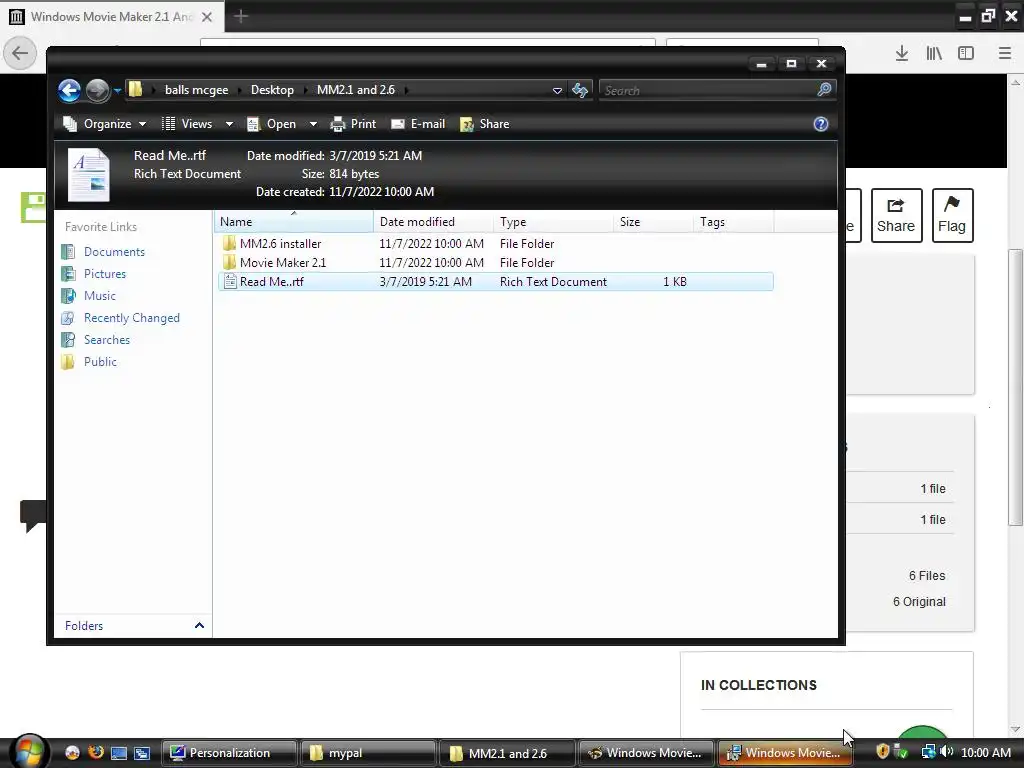Screen dimensions: 1024x768
Task: Click the Explorer Back arrow button
Action: coord(69,90)
